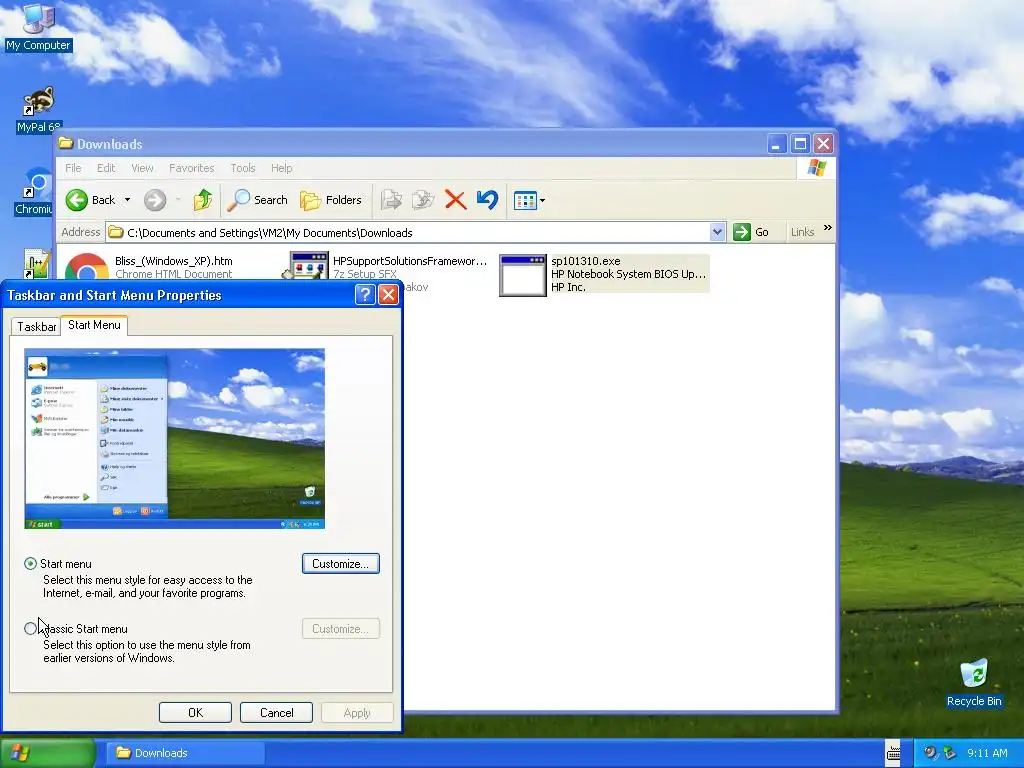Expand the Views dropdown arrow
The image size is (1024, 768).
click(x=543, y=200)
